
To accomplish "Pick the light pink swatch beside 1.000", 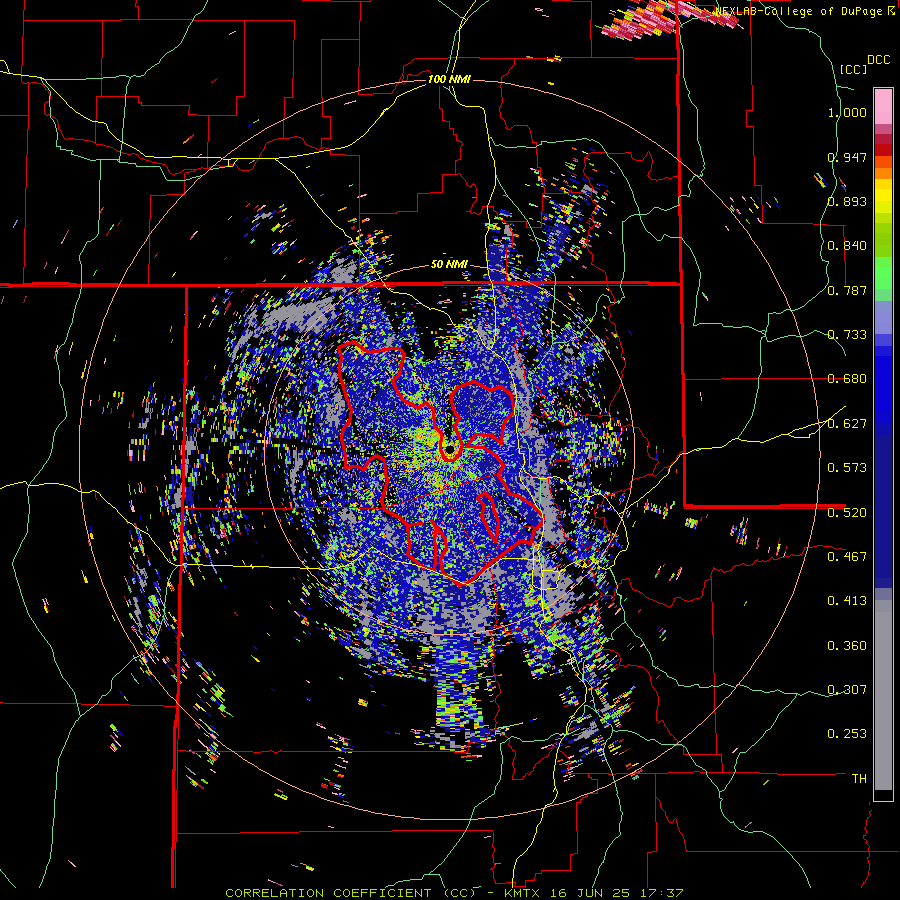I will (883, 106).
